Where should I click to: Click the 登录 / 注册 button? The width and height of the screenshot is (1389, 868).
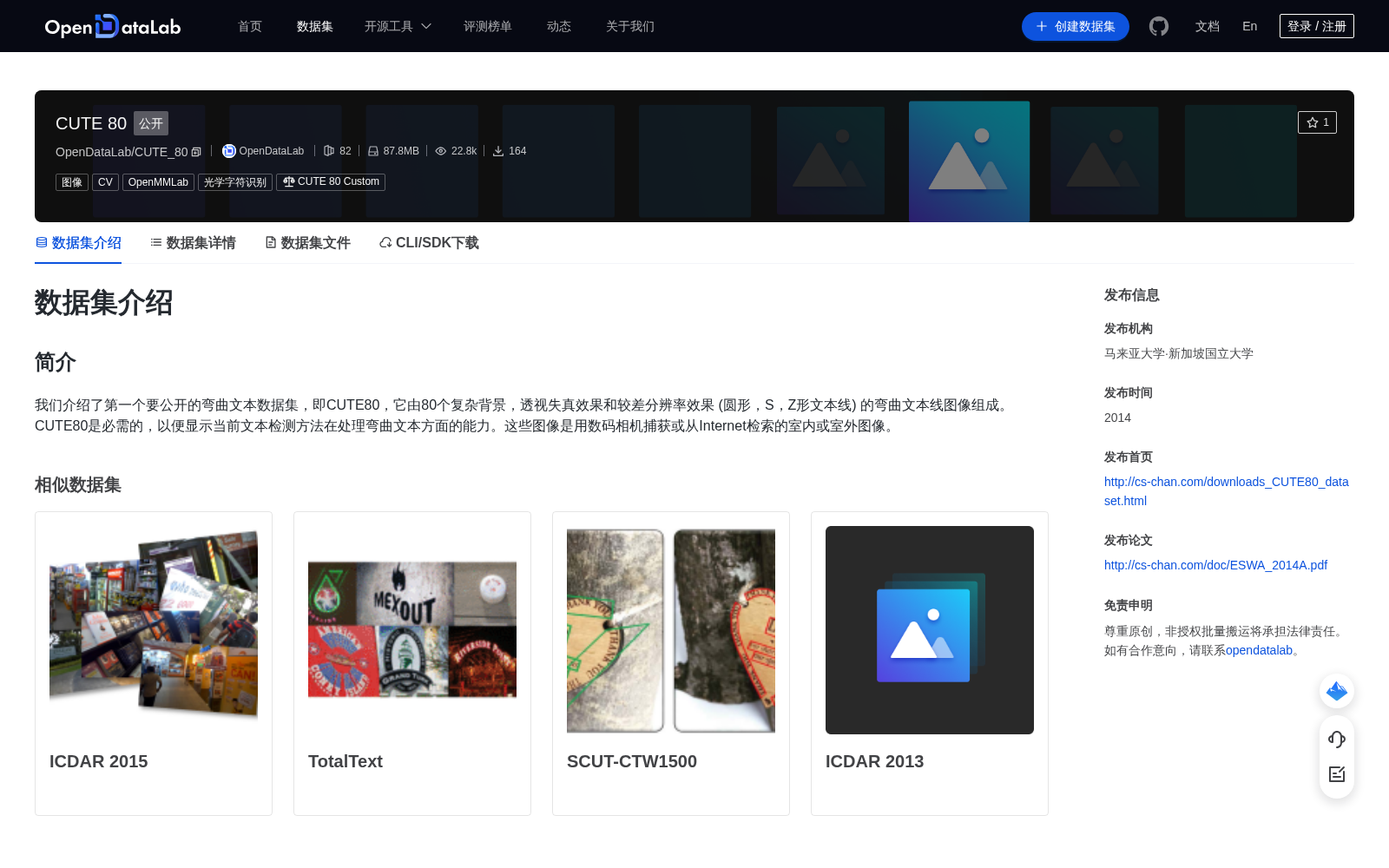tap(1317, 26)
